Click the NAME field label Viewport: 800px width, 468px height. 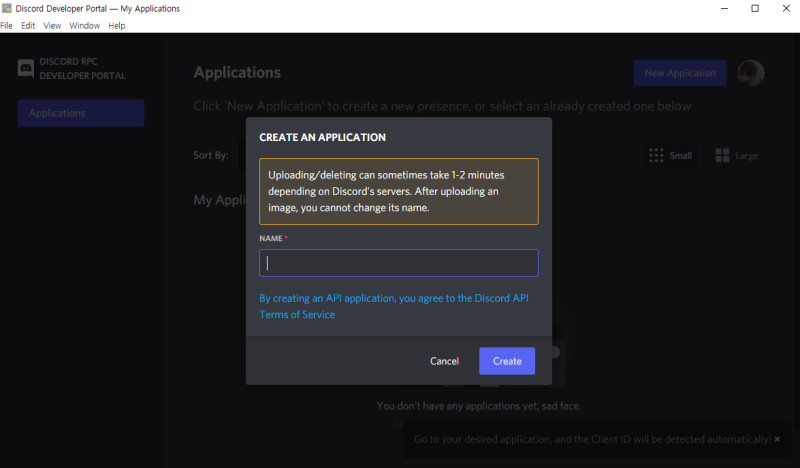[271, 238]
